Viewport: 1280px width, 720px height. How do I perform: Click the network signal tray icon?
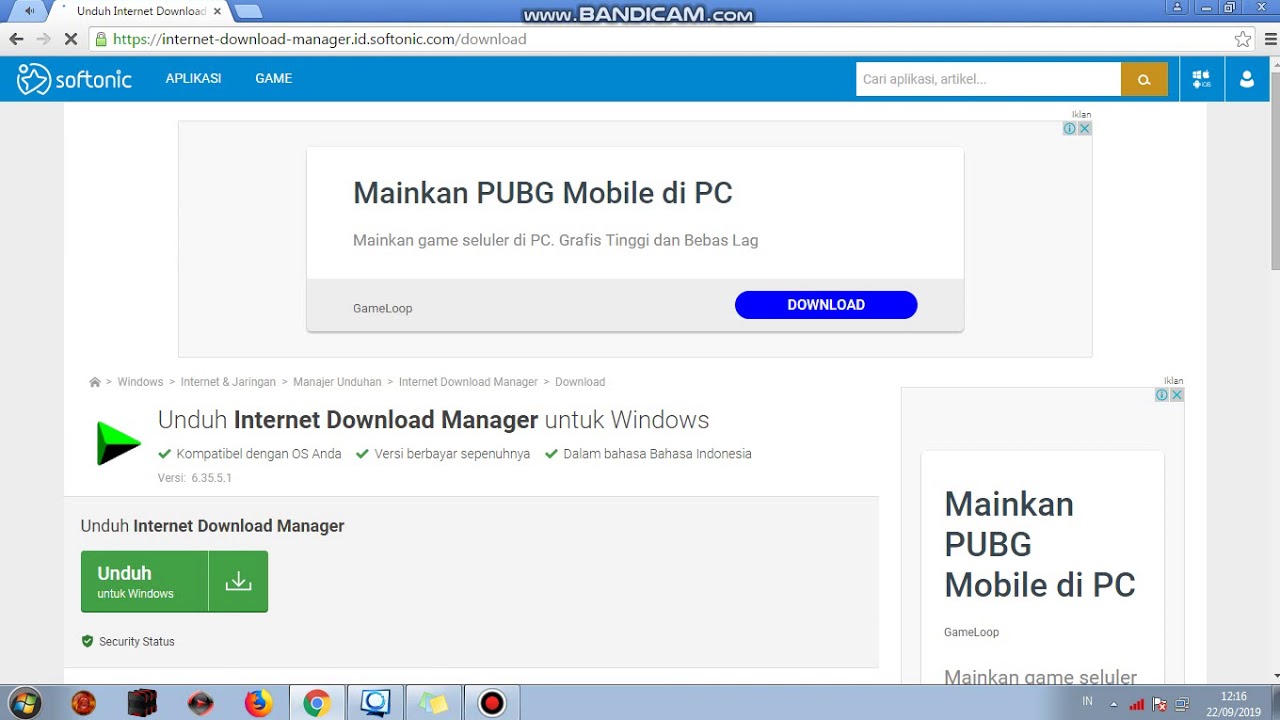point(1136,704)
